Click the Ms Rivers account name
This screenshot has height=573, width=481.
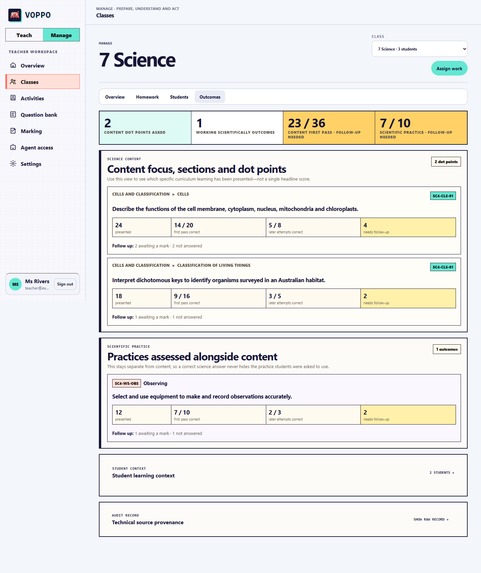pos(37,281)
